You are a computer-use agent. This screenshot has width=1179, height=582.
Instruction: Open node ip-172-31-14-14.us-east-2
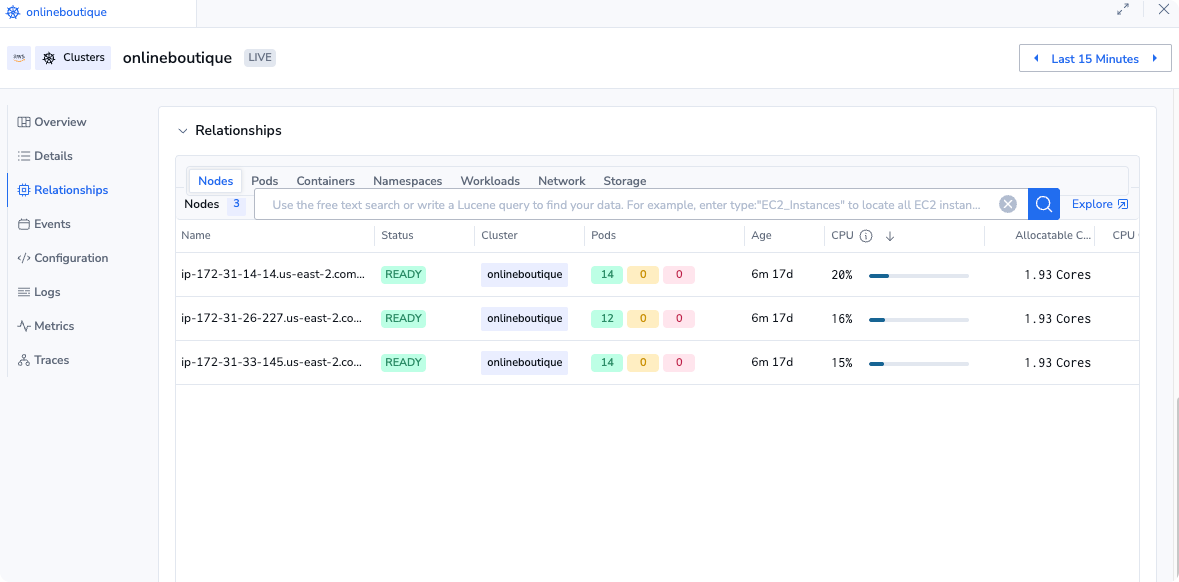[273, 274]
